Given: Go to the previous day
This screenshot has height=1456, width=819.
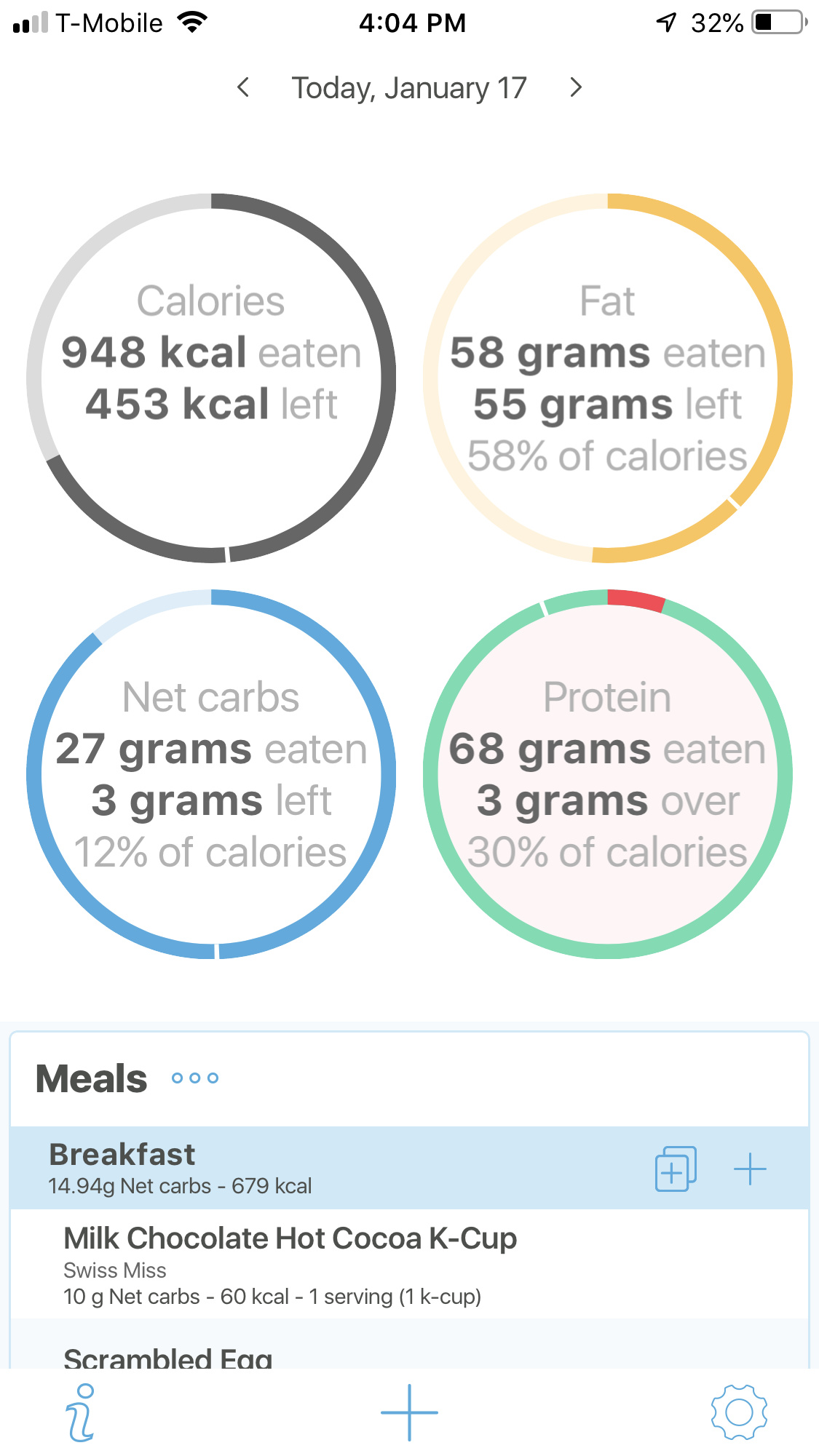Looking at the screenshot, I should coord(244,87).
